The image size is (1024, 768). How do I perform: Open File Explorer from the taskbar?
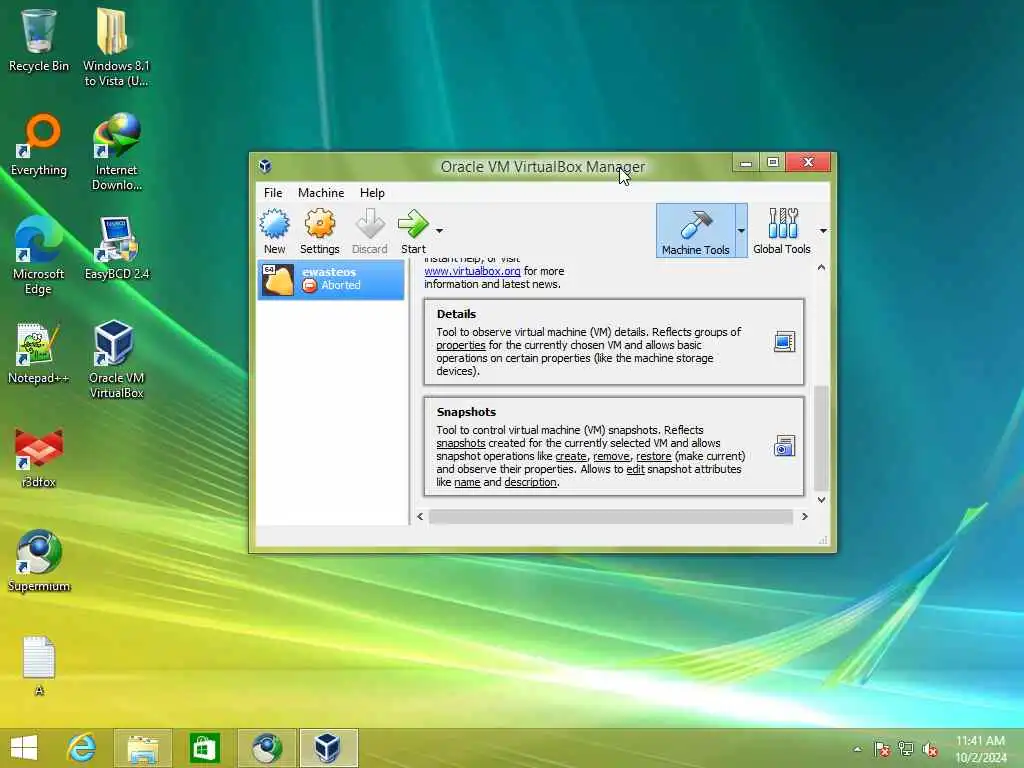[143, 748]
